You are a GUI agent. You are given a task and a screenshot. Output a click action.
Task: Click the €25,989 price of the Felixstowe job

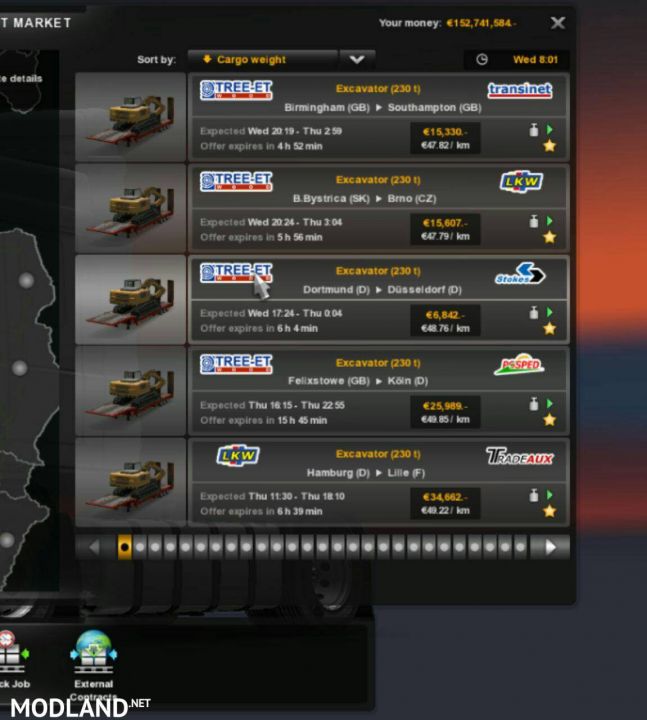click(x=444, y=406)
